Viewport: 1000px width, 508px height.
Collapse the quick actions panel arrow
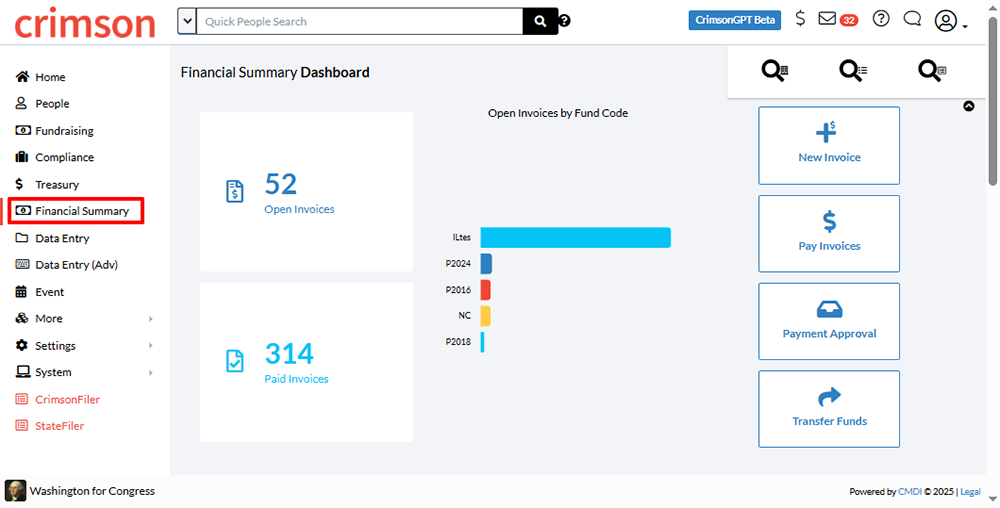[969, 106]
